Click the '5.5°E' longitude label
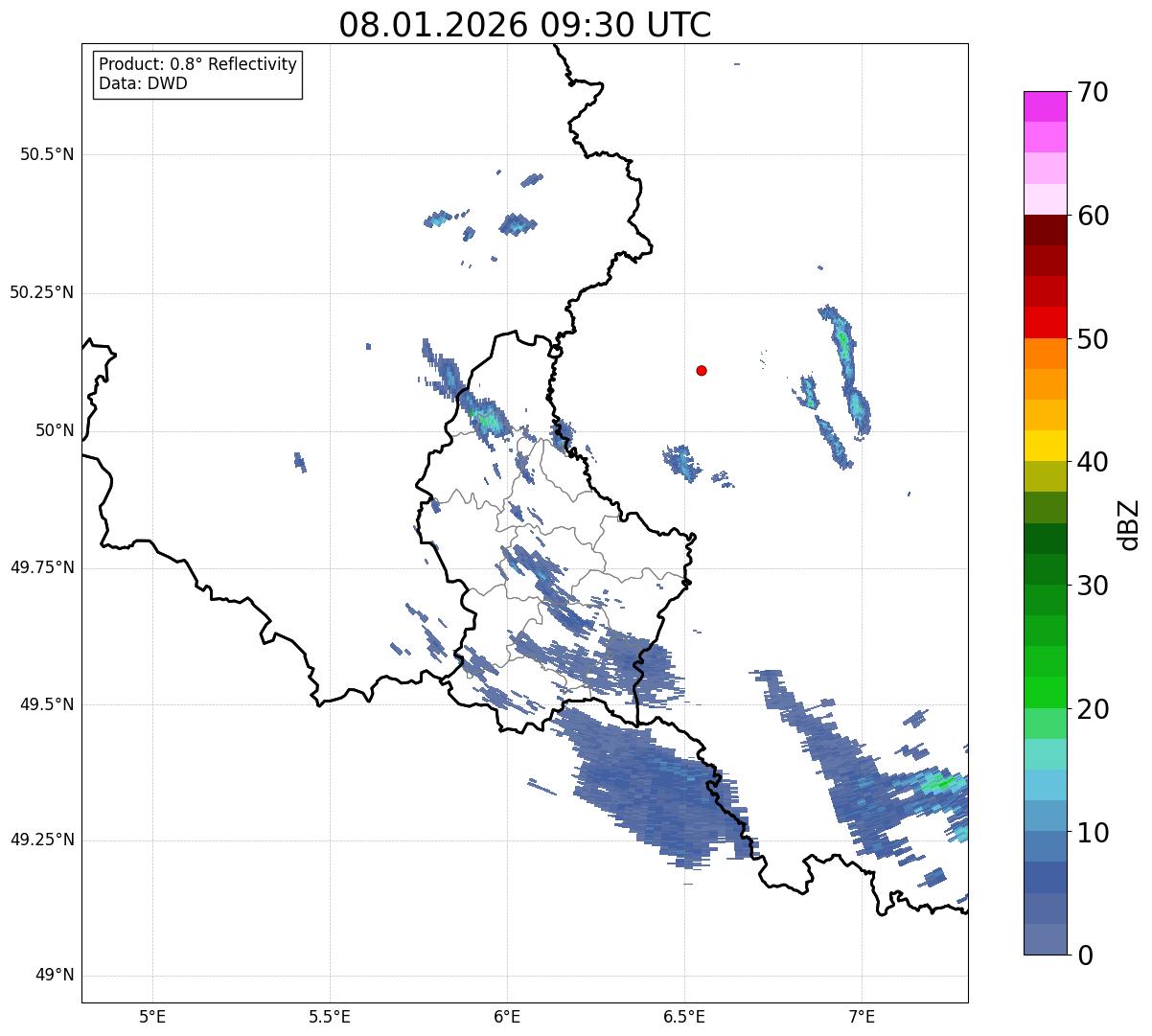This screenshot has height=1036, width=1152. coord(330,1016)
